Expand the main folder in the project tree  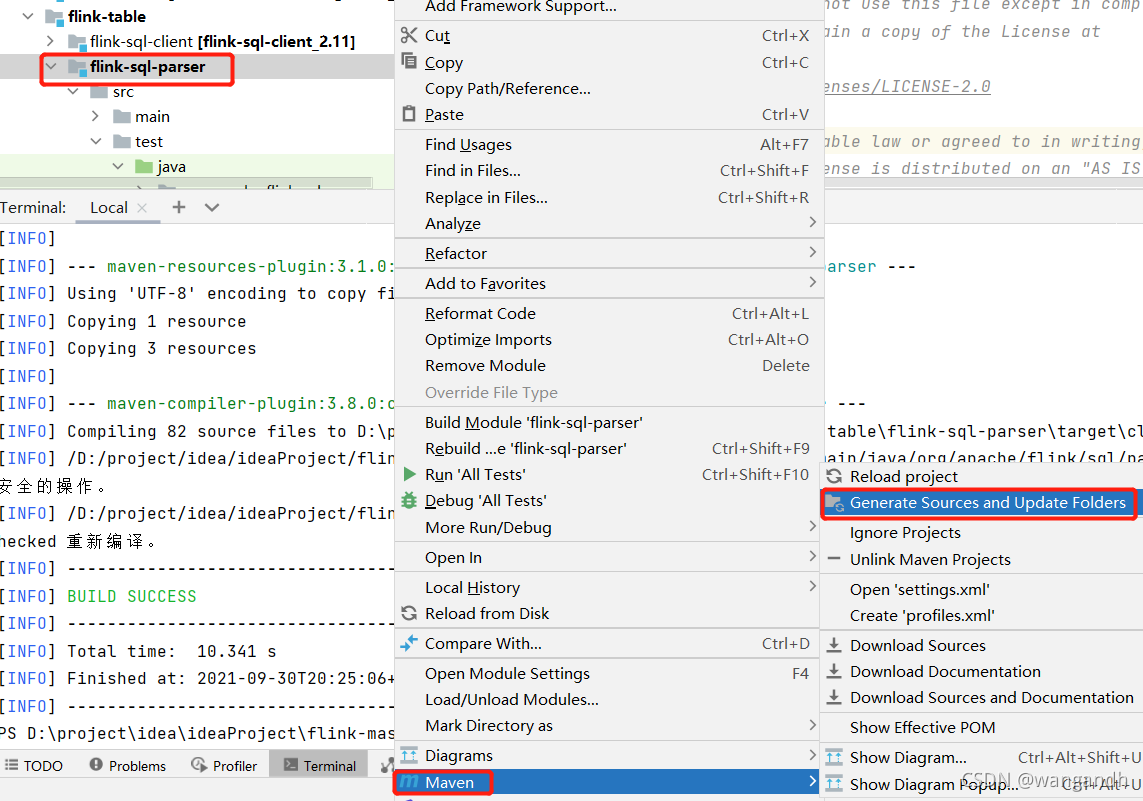coord(95,116)
